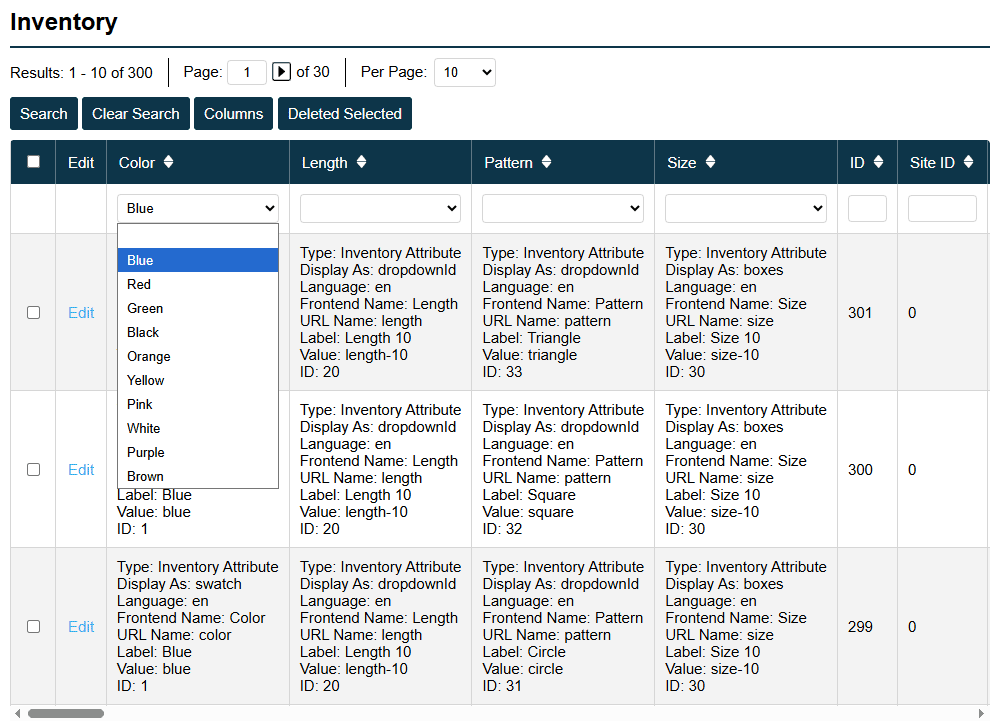1000x721 pixels.
Task: Toggle the select-all checkbox in header
Action: pos(34,161)
